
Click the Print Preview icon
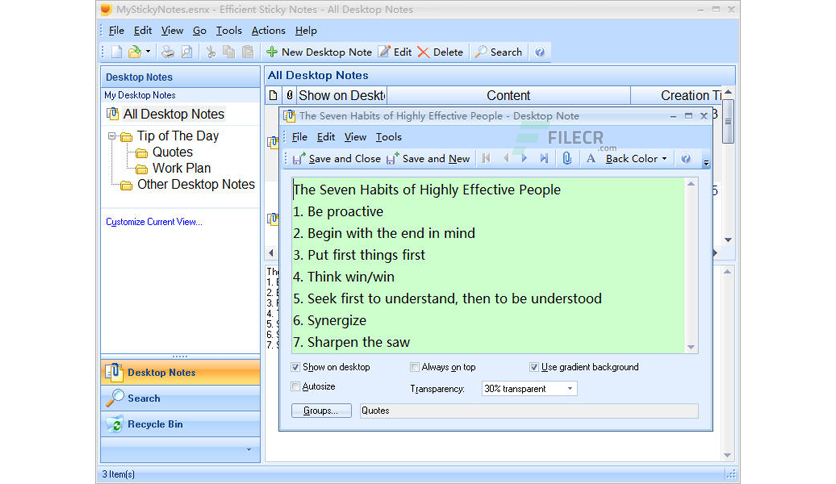(187, 52)
